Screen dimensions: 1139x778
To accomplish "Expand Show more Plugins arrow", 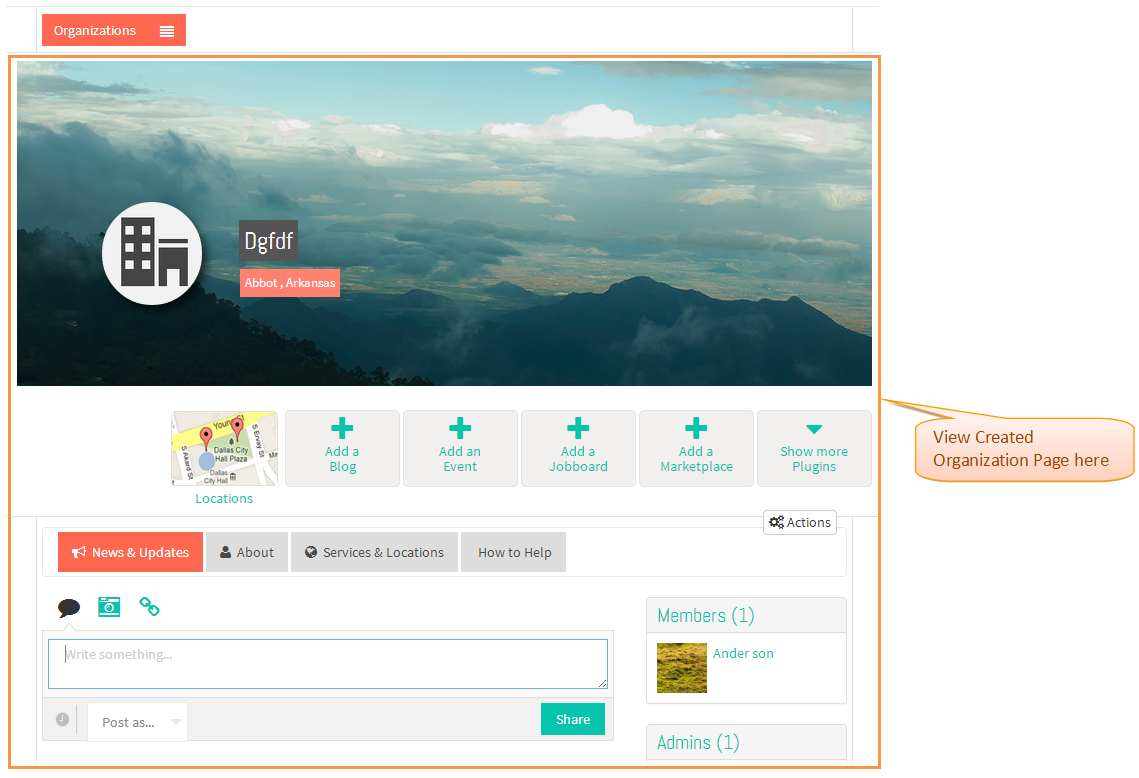I will [814, 429].
